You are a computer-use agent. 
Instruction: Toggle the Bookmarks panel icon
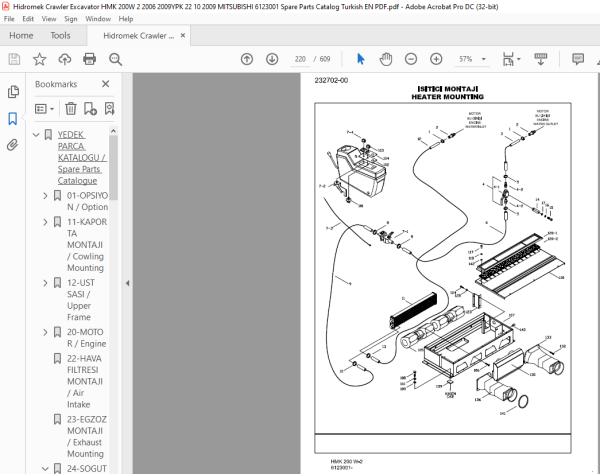13,119
